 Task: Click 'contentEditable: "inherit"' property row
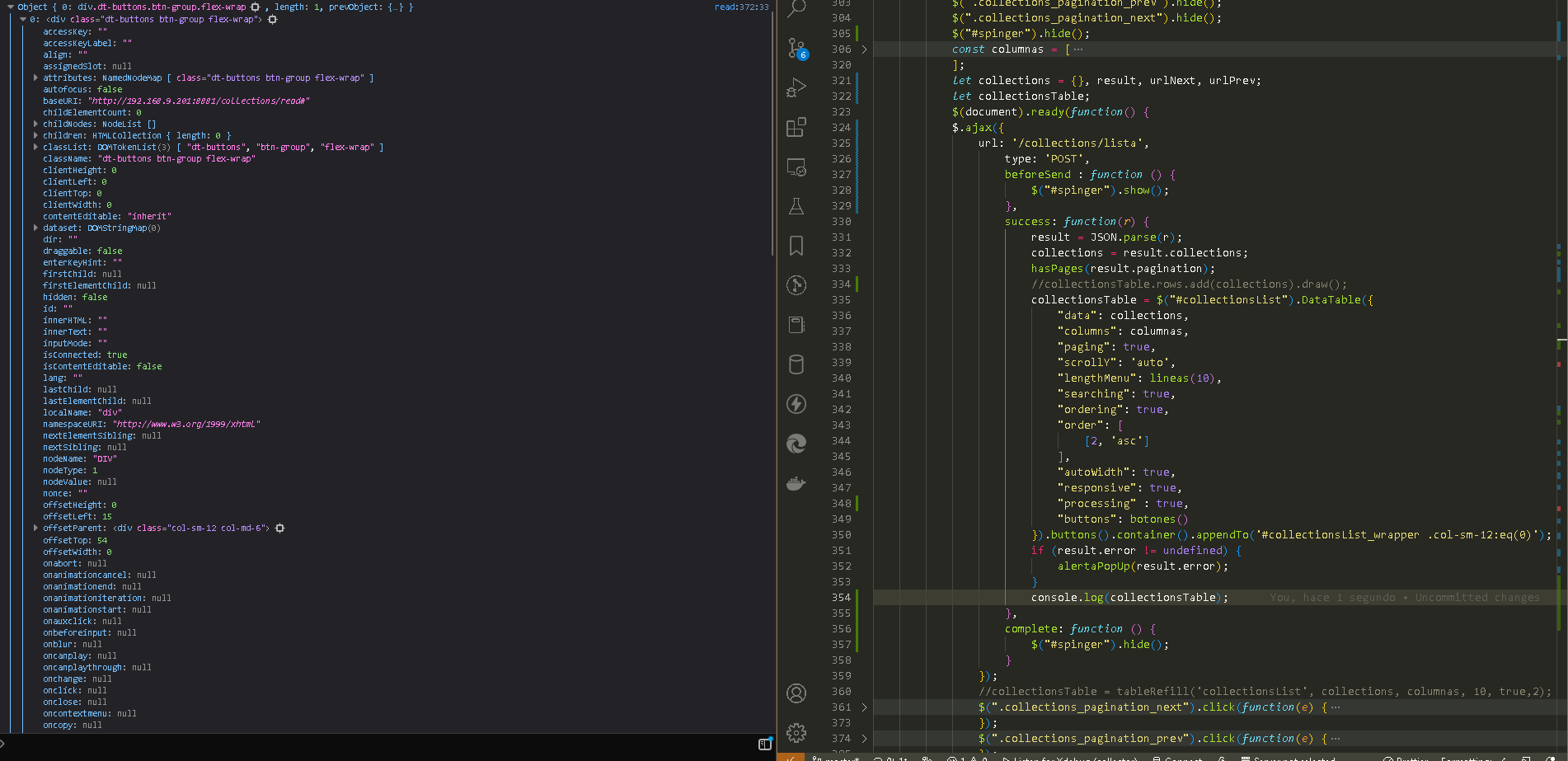pyautogui.click(x=107, y=216)
